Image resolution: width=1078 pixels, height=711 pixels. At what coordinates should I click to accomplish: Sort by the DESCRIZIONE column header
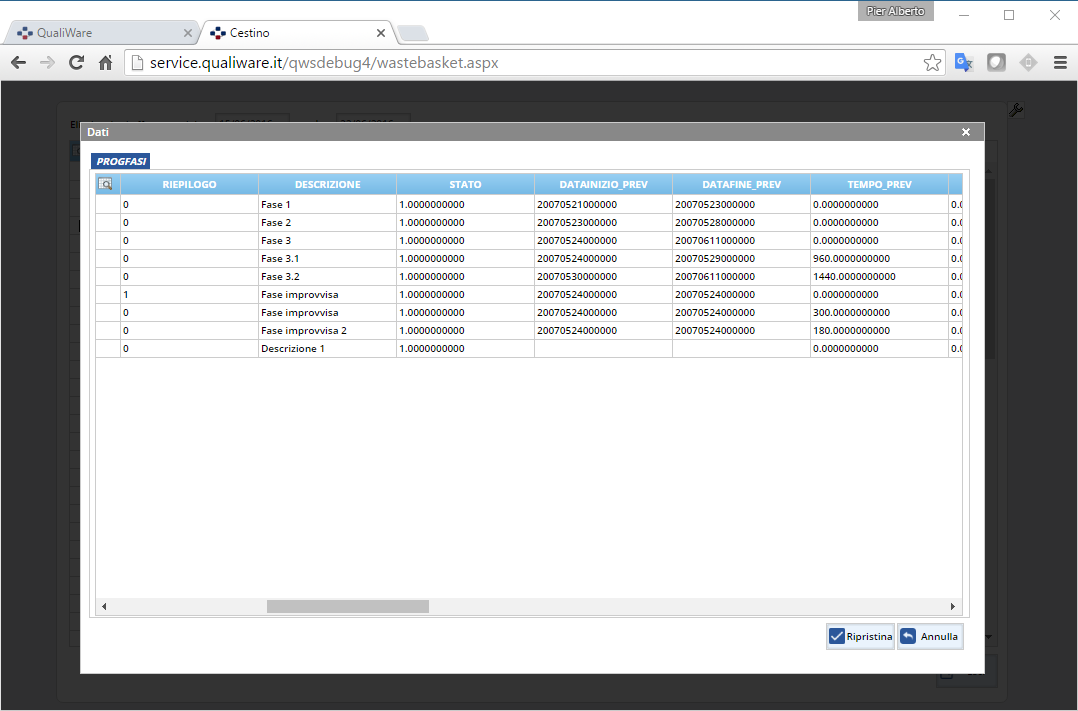[x=327, y=184]
